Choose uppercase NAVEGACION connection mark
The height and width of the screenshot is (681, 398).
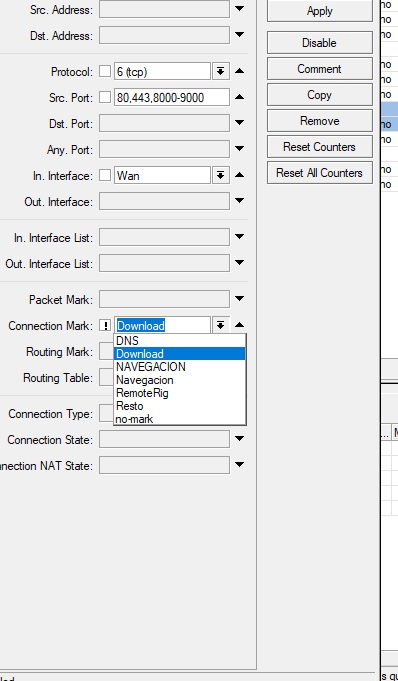tap(179, 367)
